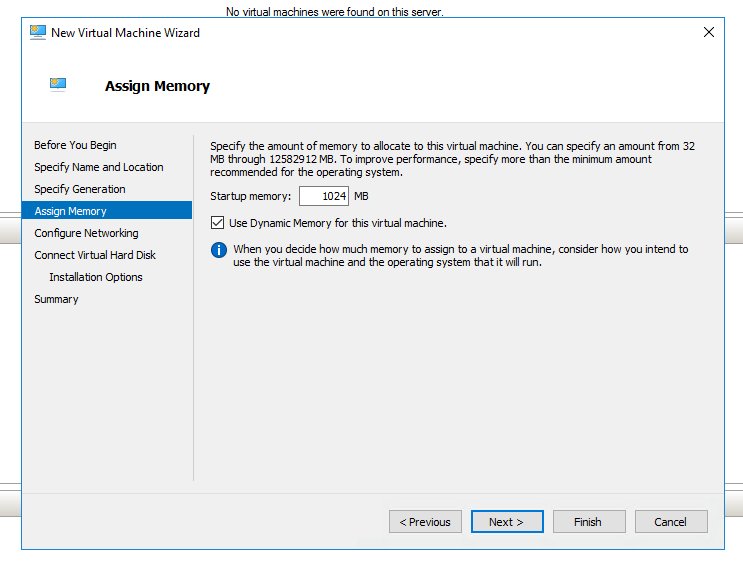Open the Specify Generation step

80,189
